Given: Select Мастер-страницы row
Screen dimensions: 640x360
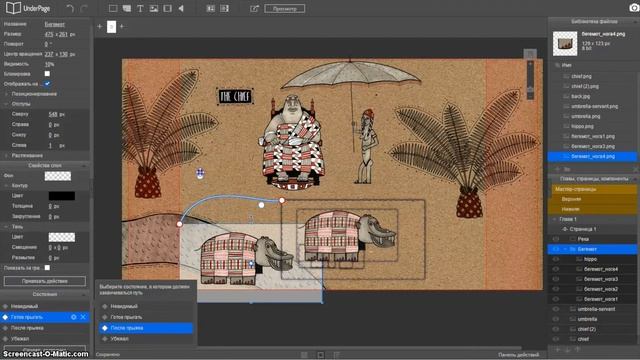Looking at the screenshot, I should 592,189.
